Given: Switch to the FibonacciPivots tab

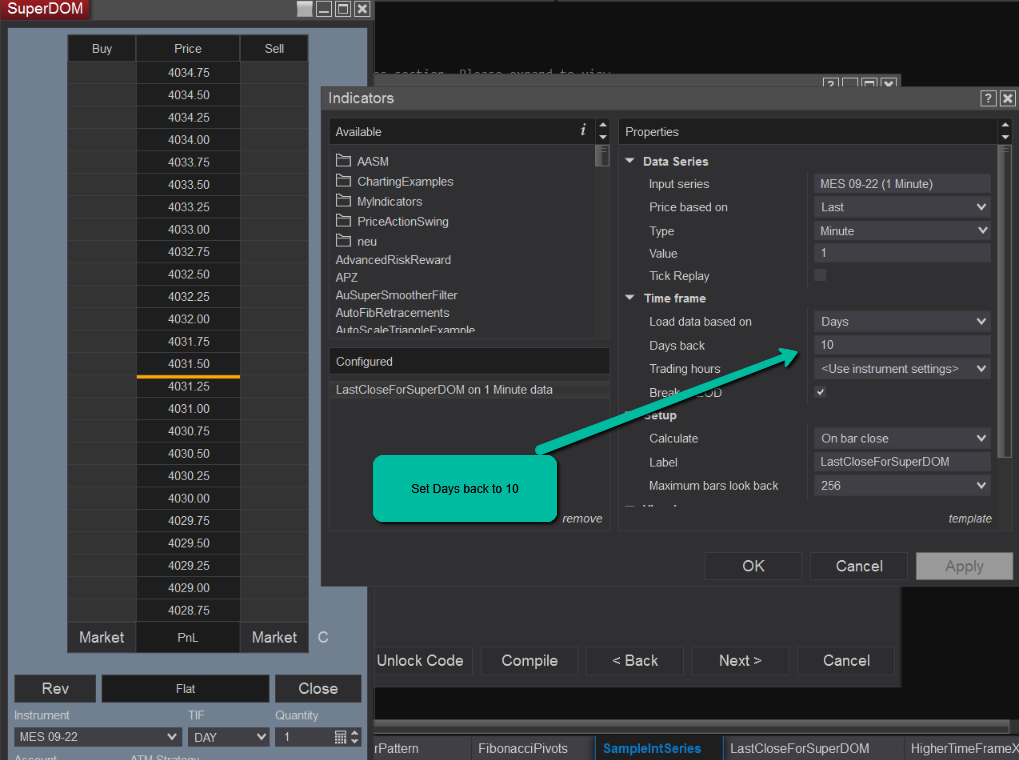Looking at the screenshot, I should [522, 748].
